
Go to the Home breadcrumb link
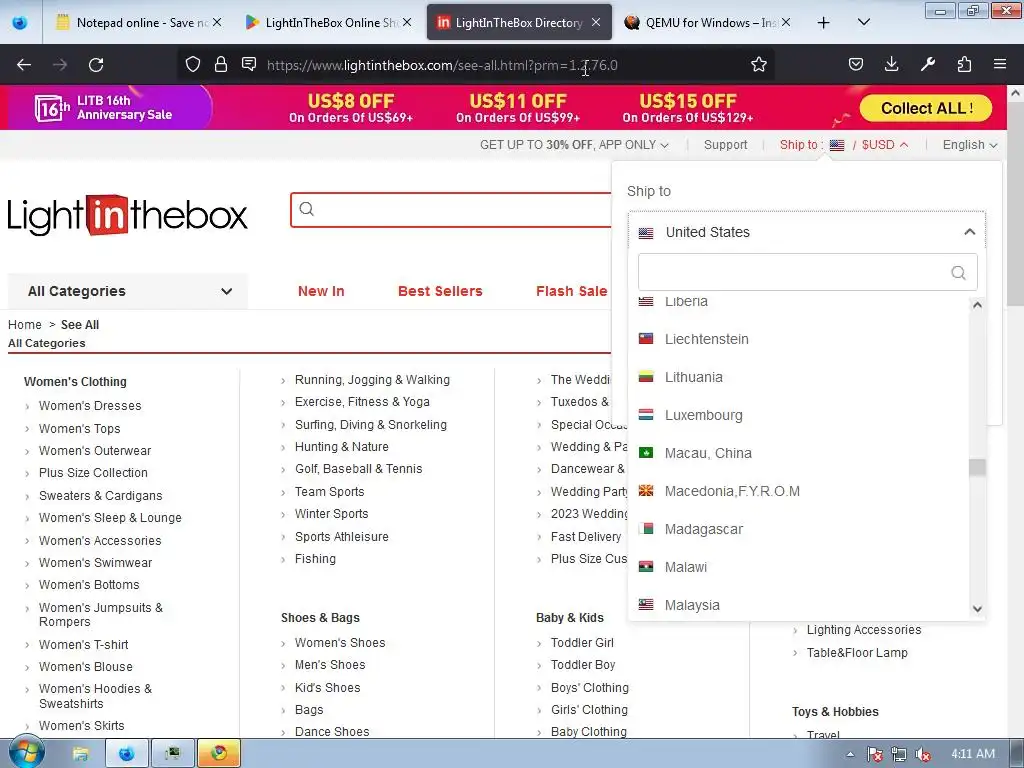click(25, 325)
